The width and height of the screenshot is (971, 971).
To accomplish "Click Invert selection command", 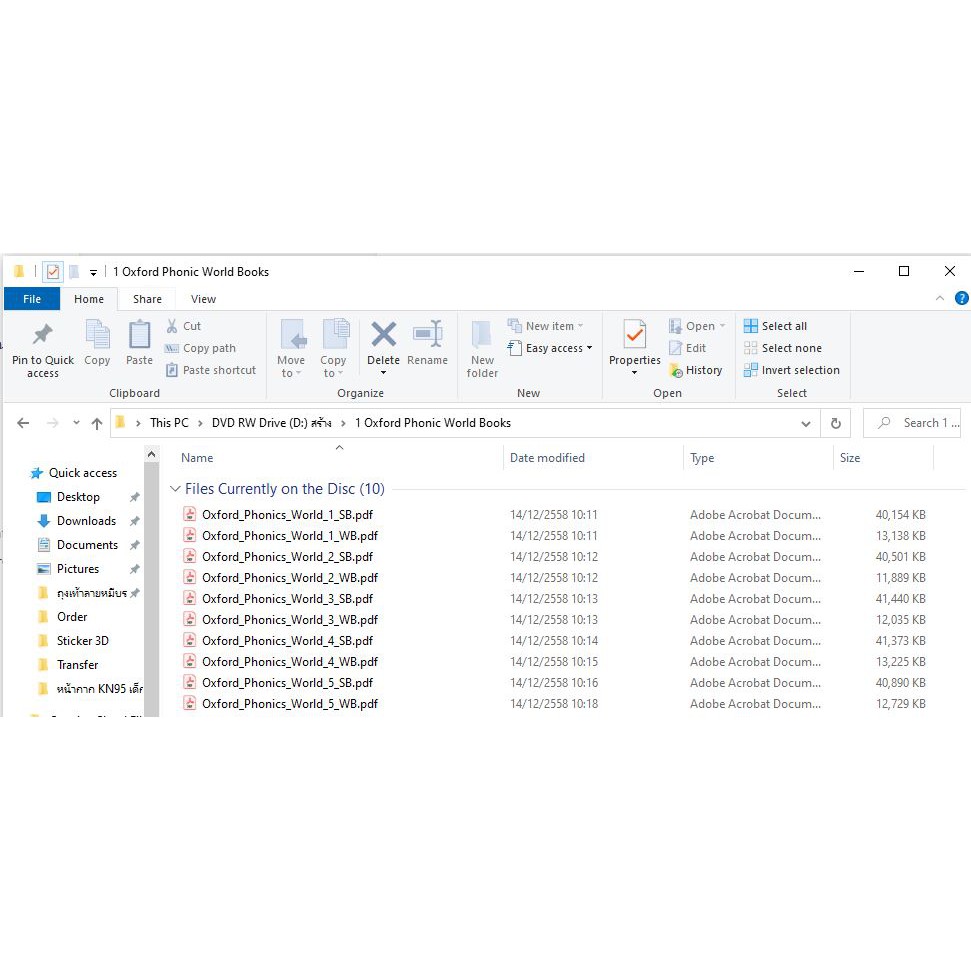I will 792,370.
